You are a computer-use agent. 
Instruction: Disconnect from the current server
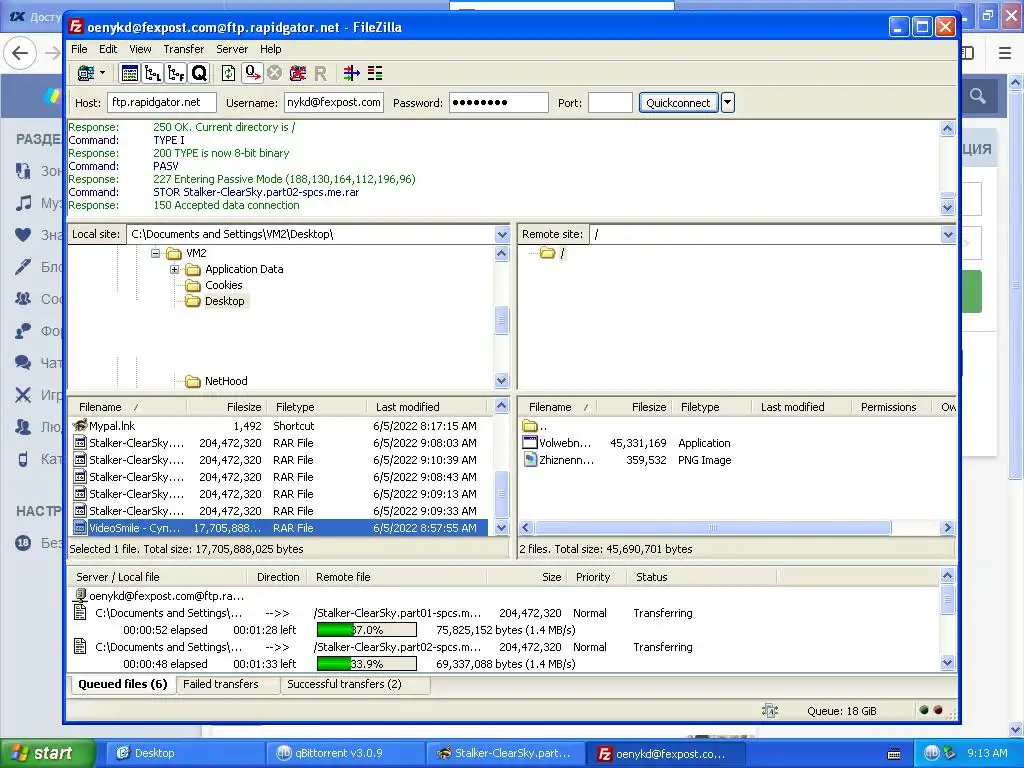tap(298, 73)
